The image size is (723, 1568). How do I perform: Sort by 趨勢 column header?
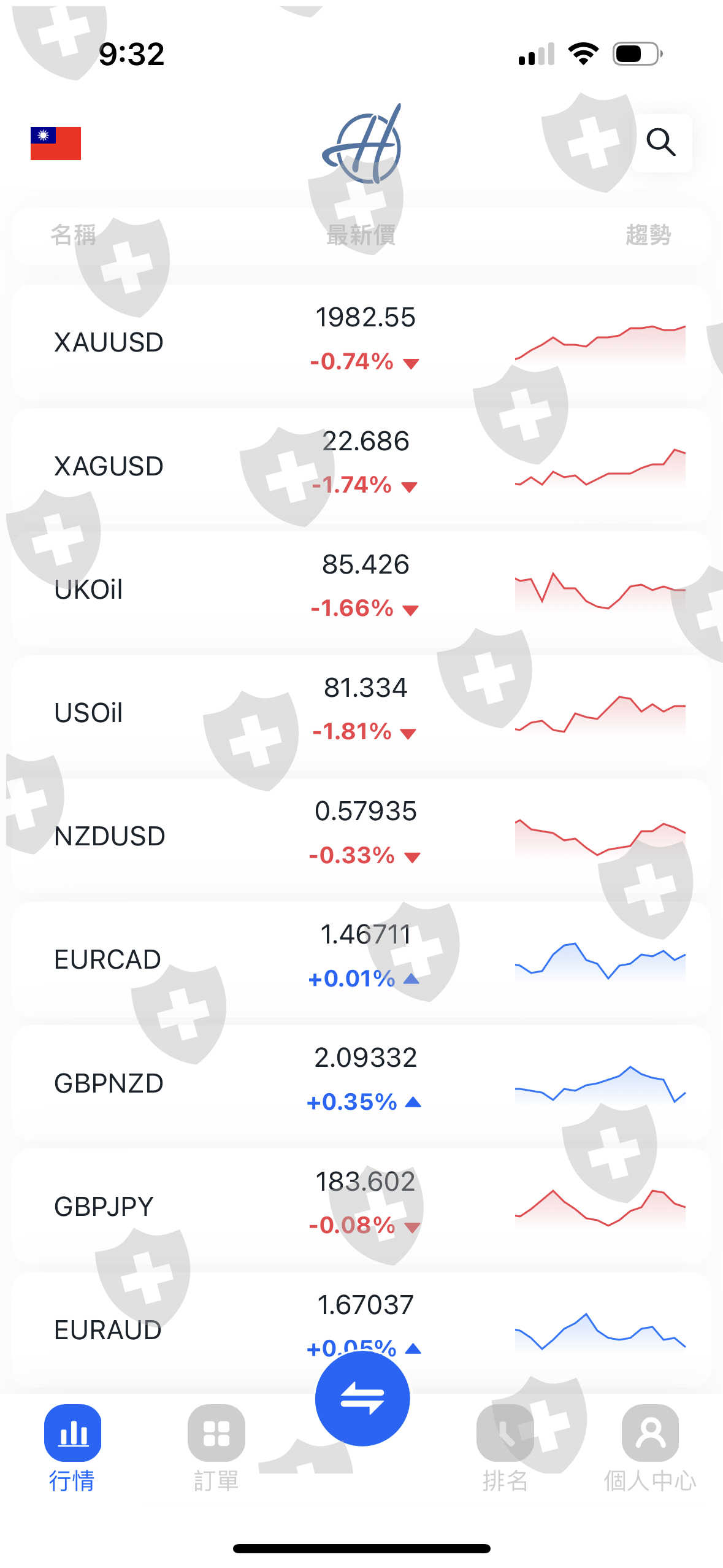tap(648, 235)
